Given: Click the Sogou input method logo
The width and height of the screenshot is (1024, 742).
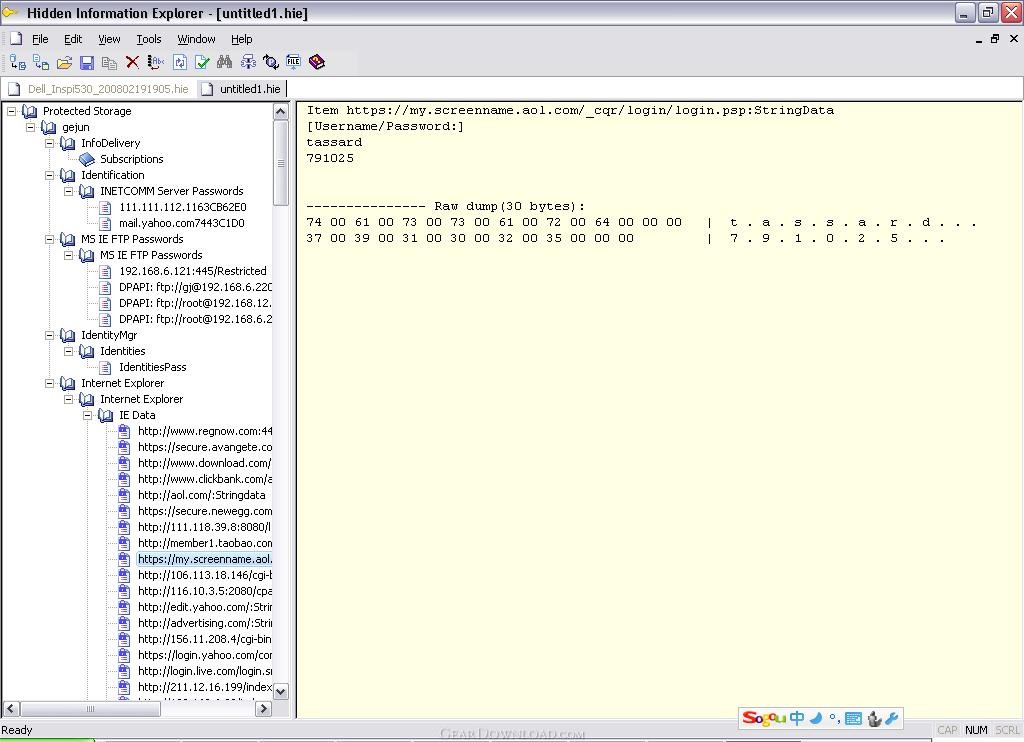Looking at the screenshot, I should [x=764, y=718].
